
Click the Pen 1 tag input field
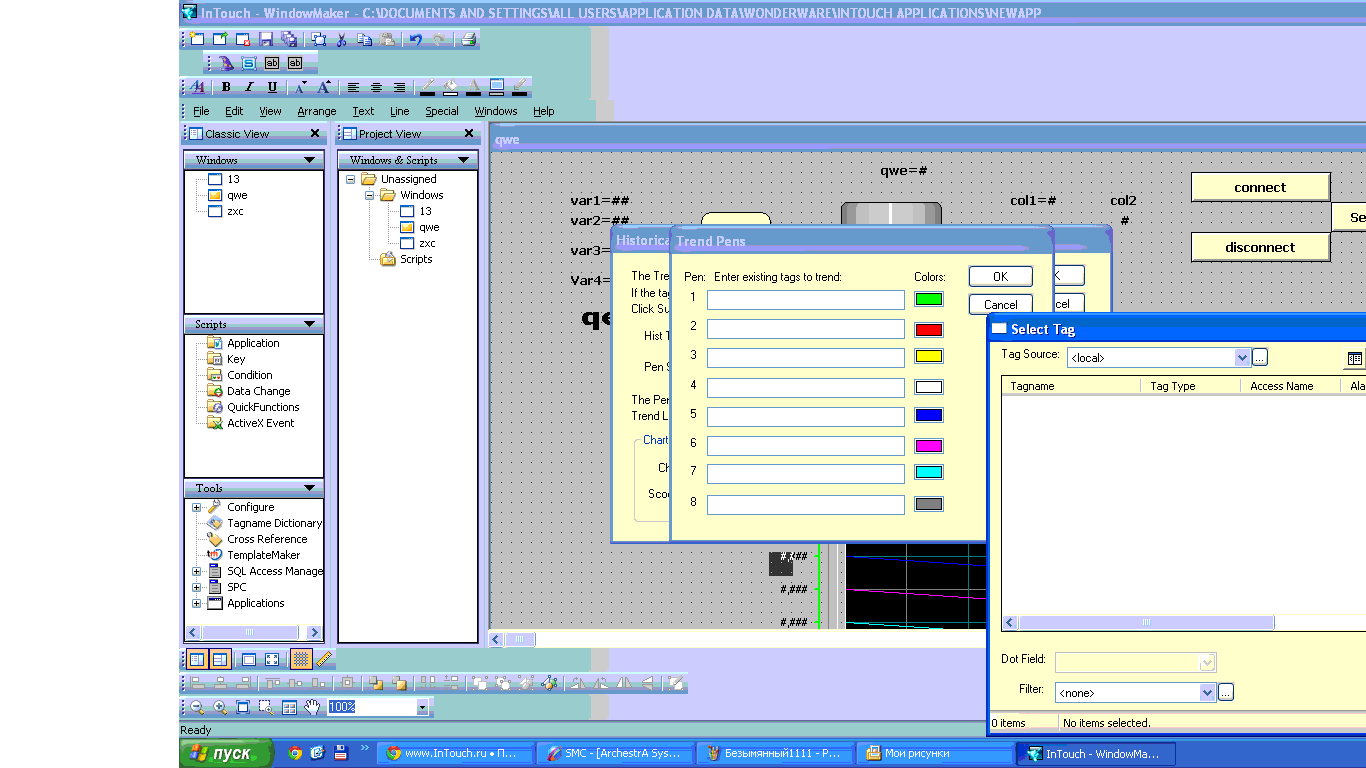805,300
